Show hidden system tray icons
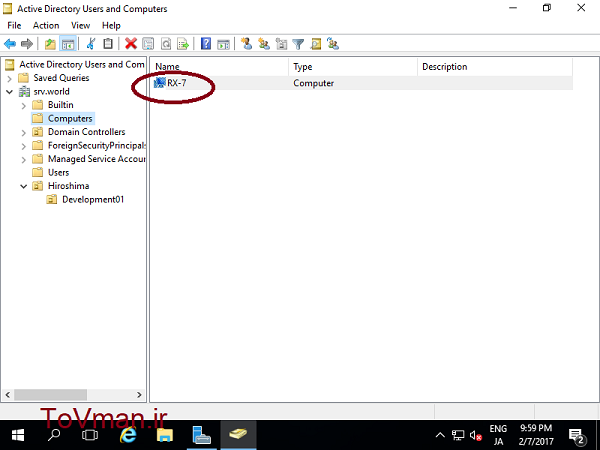The height and width of the screenshot is (450, 600). tap(440, 435)
